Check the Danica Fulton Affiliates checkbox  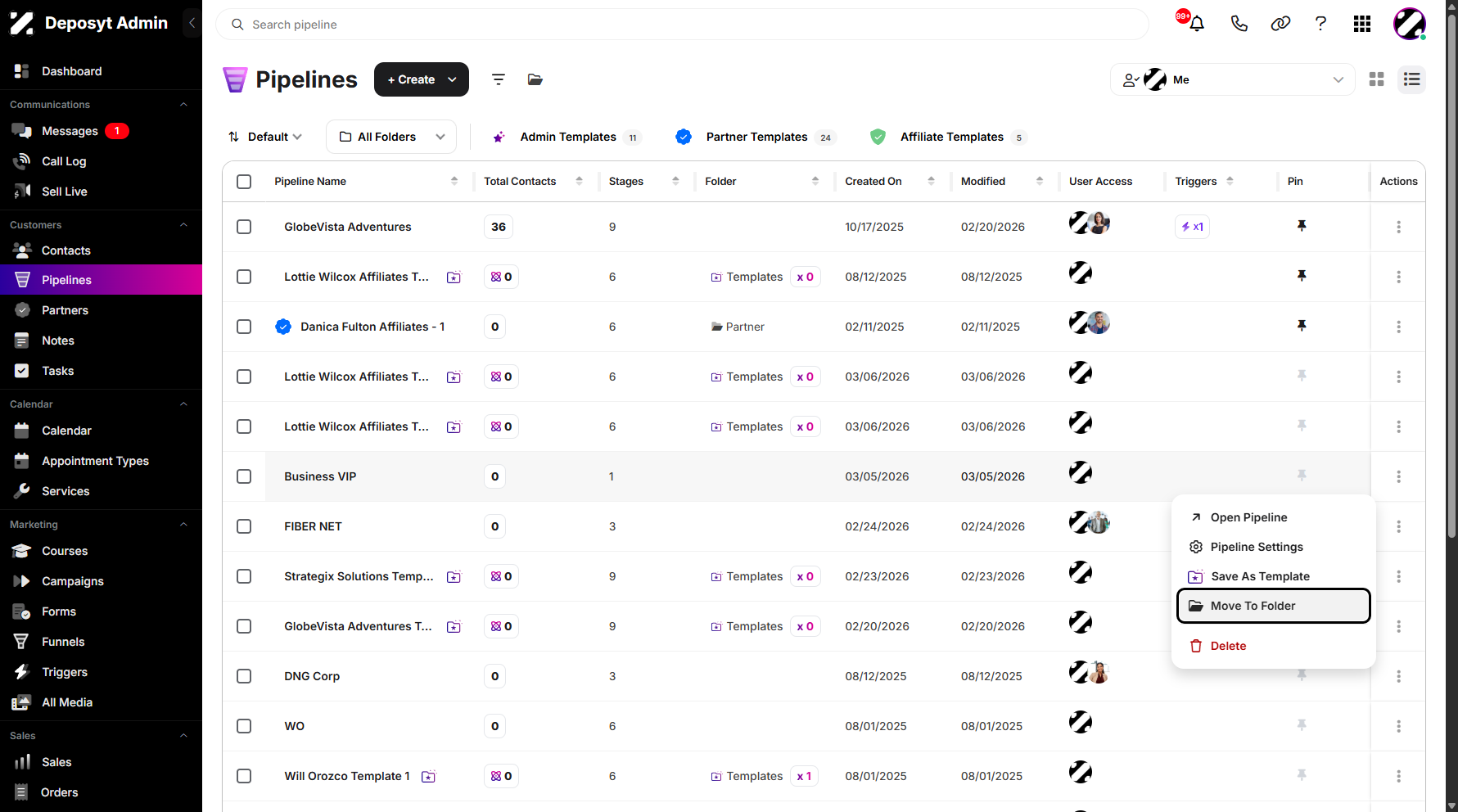(x=244, y=327)
